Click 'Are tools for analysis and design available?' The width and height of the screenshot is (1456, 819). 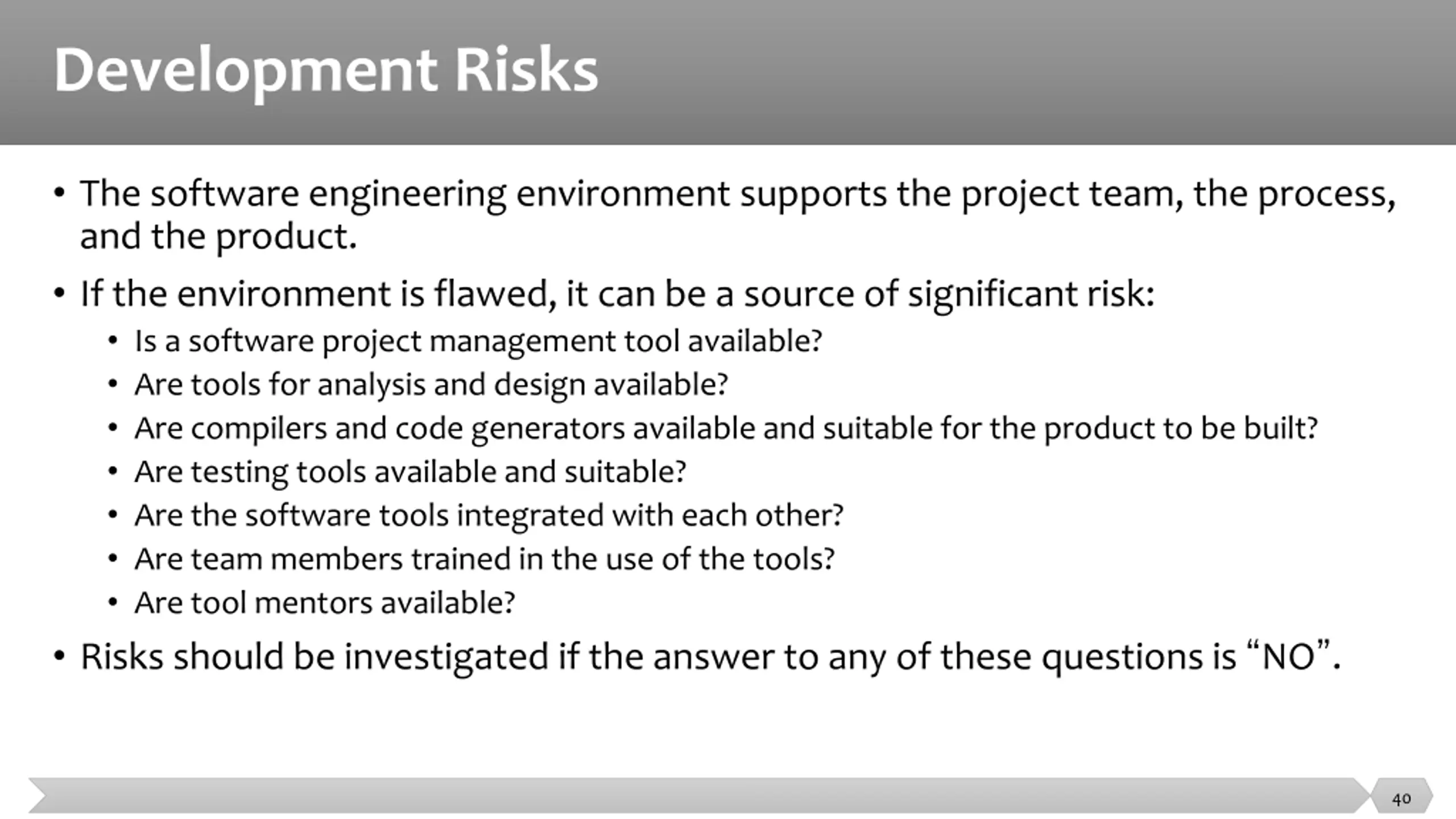tap(431, 384)
